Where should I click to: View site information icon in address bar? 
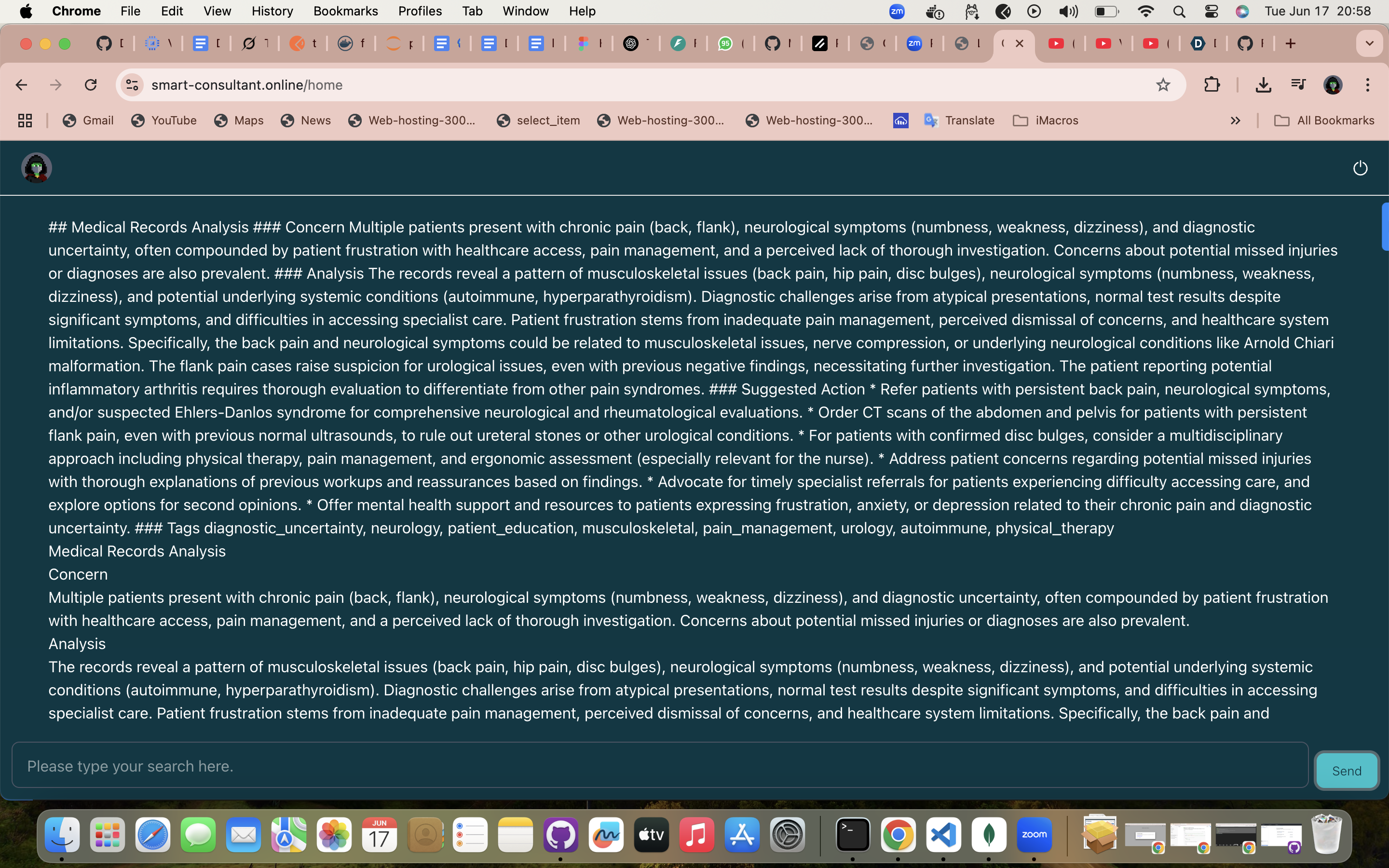coord(132,85)
